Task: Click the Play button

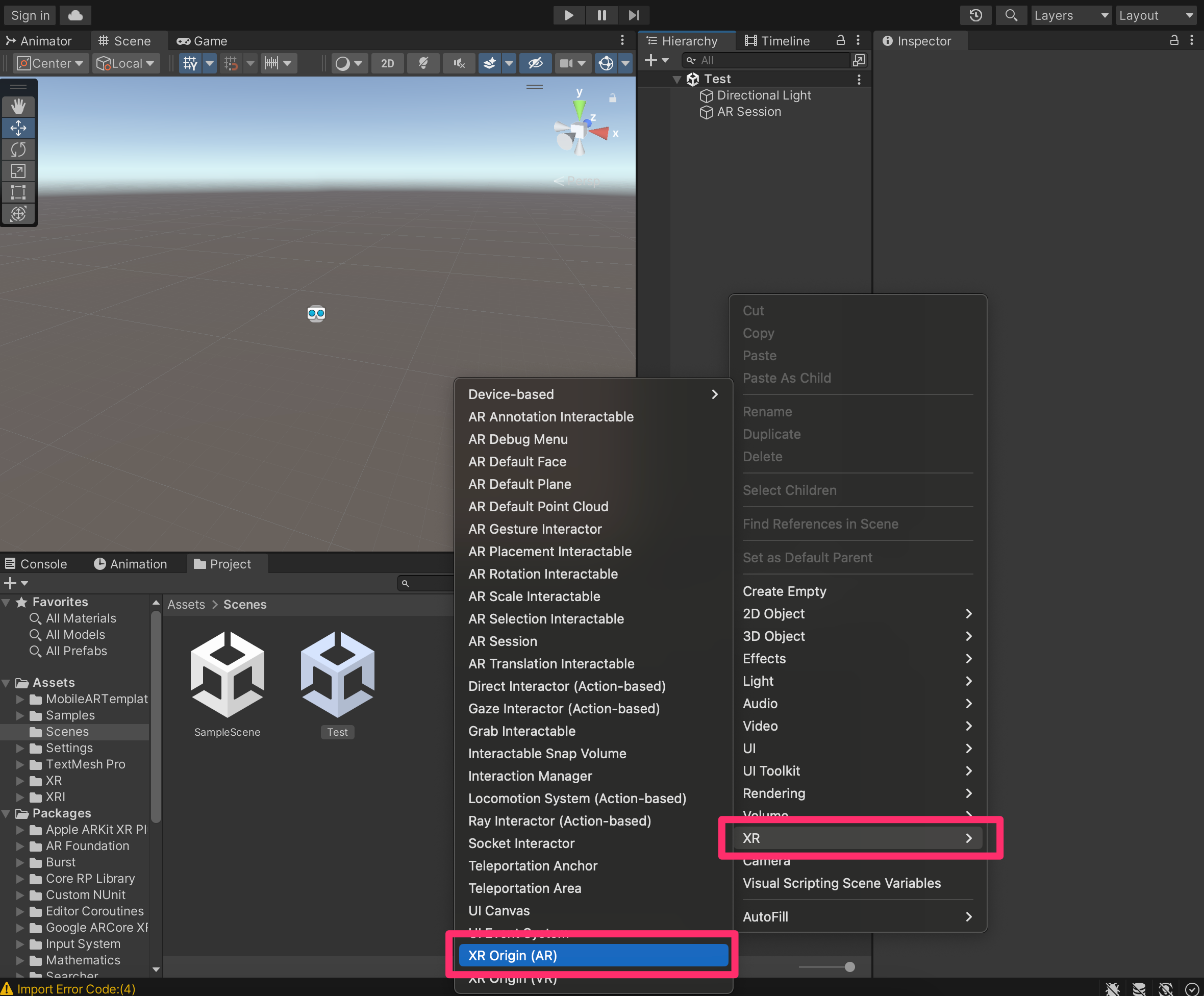Action: 568,15
